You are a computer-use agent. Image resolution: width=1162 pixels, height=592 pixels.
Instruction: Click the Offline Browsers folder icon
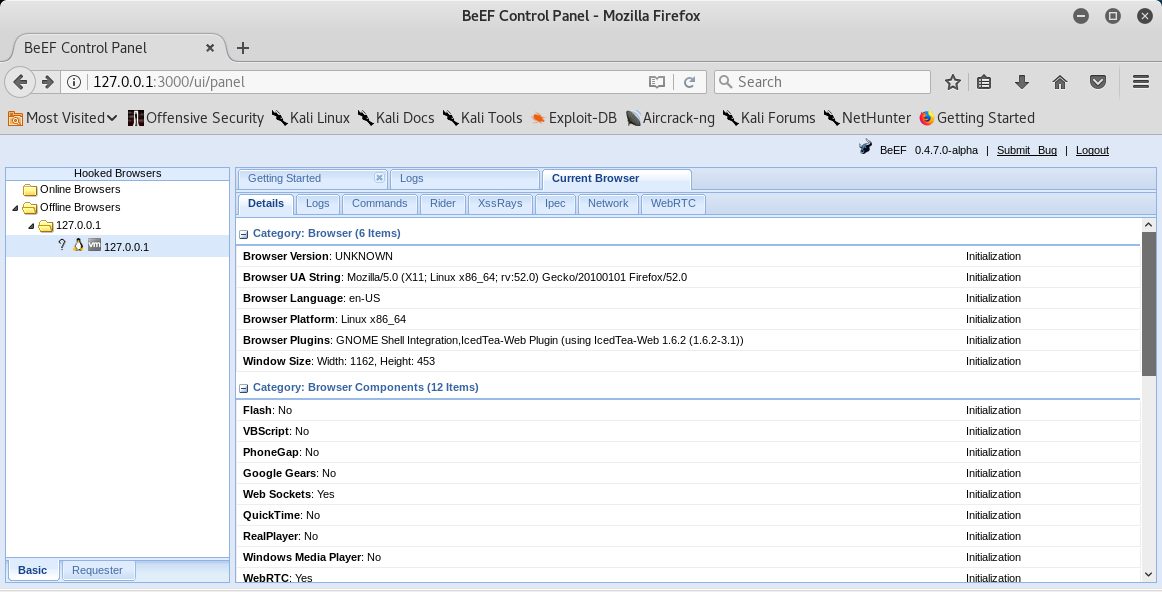[30, 207]
